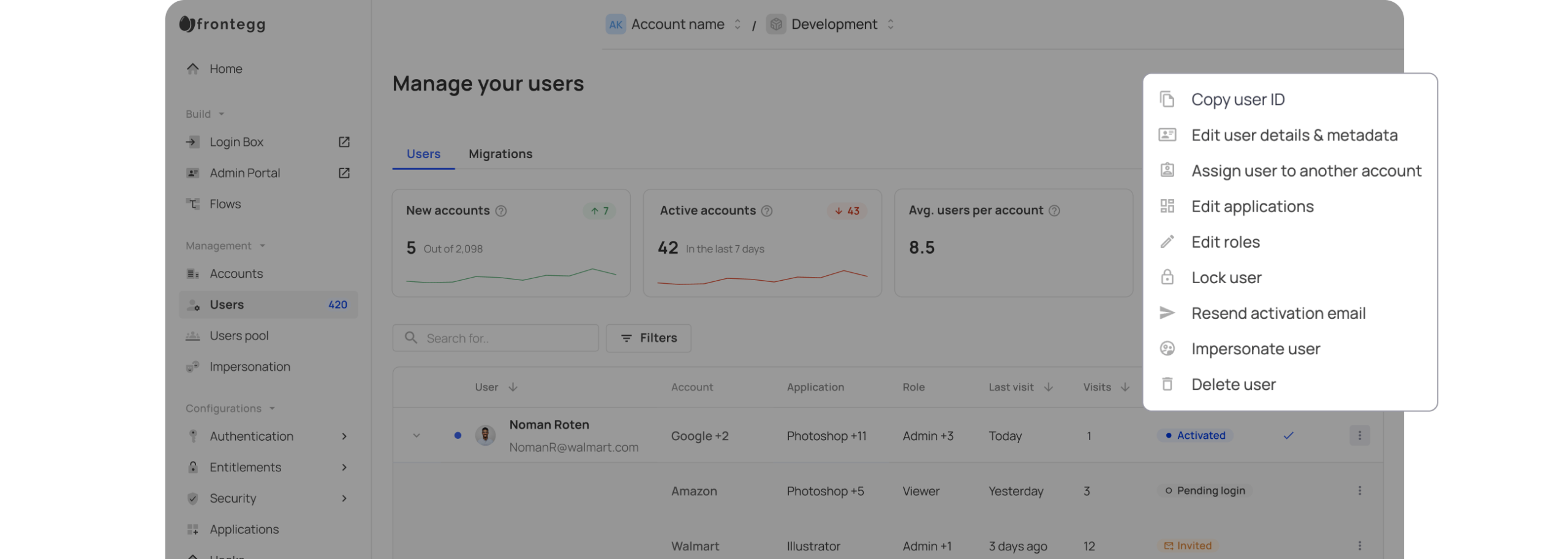
Task: Click the Avg. users per account help icon
Action: pyautogui.click(x=1053, y=211)
